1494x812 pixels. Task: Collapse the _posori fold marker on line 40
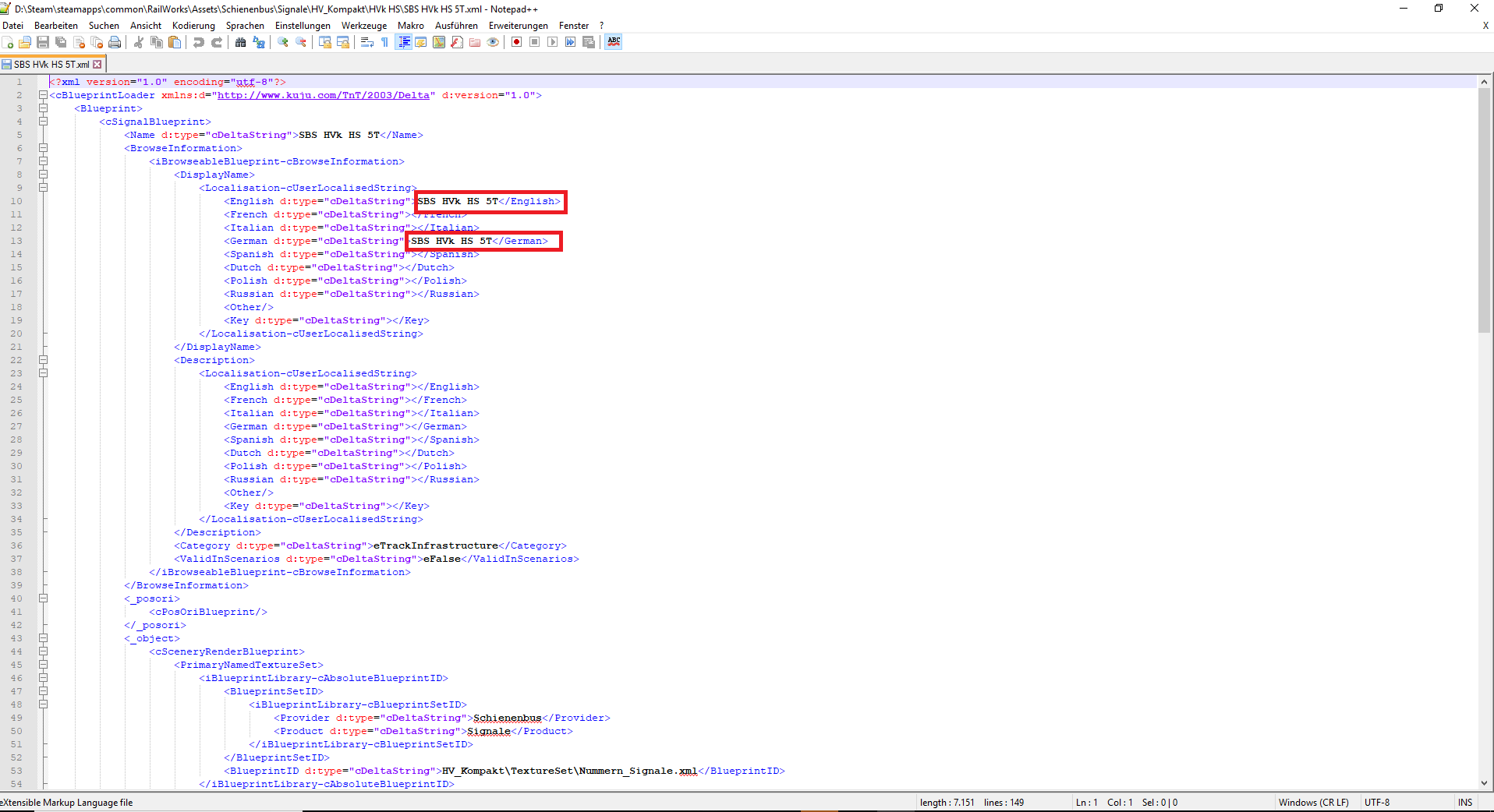[44, 598]
